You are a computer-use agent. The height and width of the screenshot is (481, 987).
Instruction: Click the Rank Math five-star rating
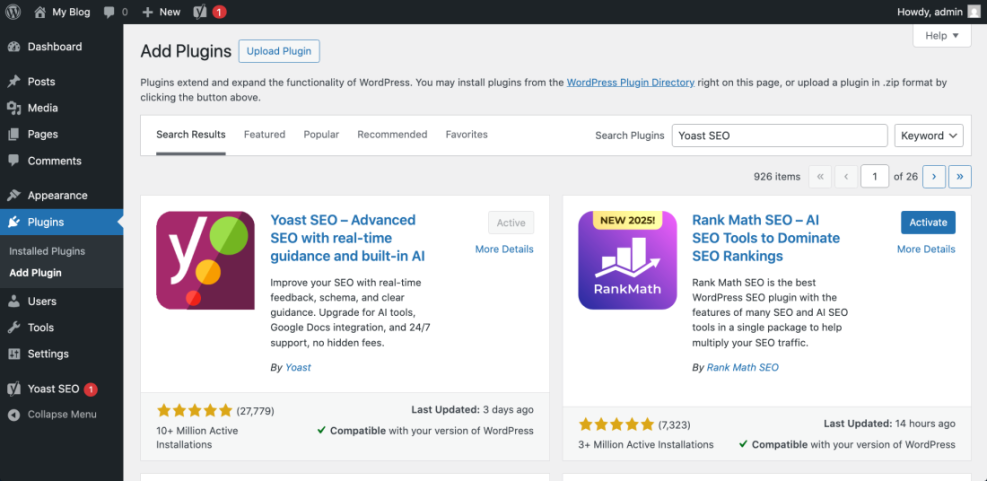(x=617, y=424)
